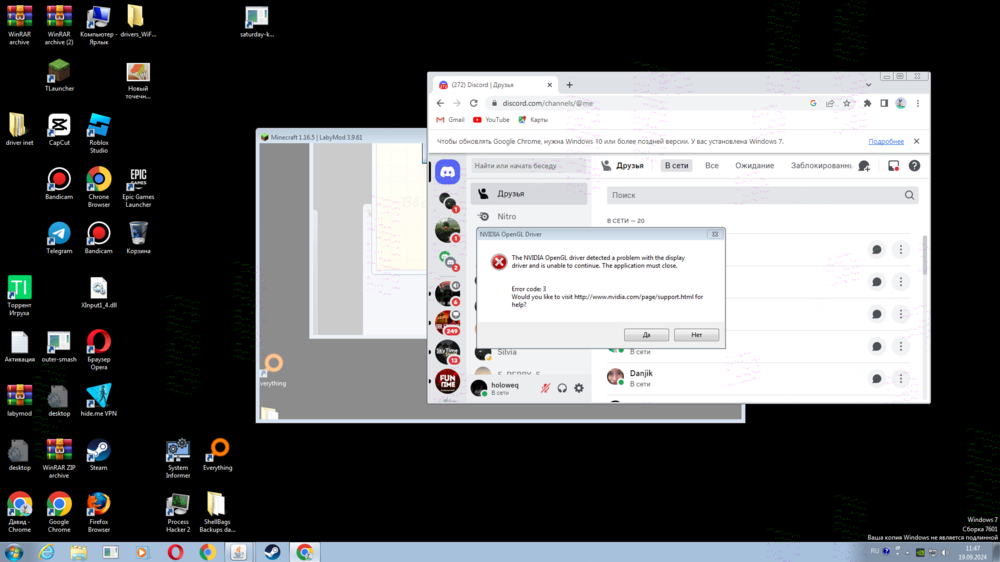Open Discord help question mark icon
This screenshot has height=562, width=1000.
point(914,166)
